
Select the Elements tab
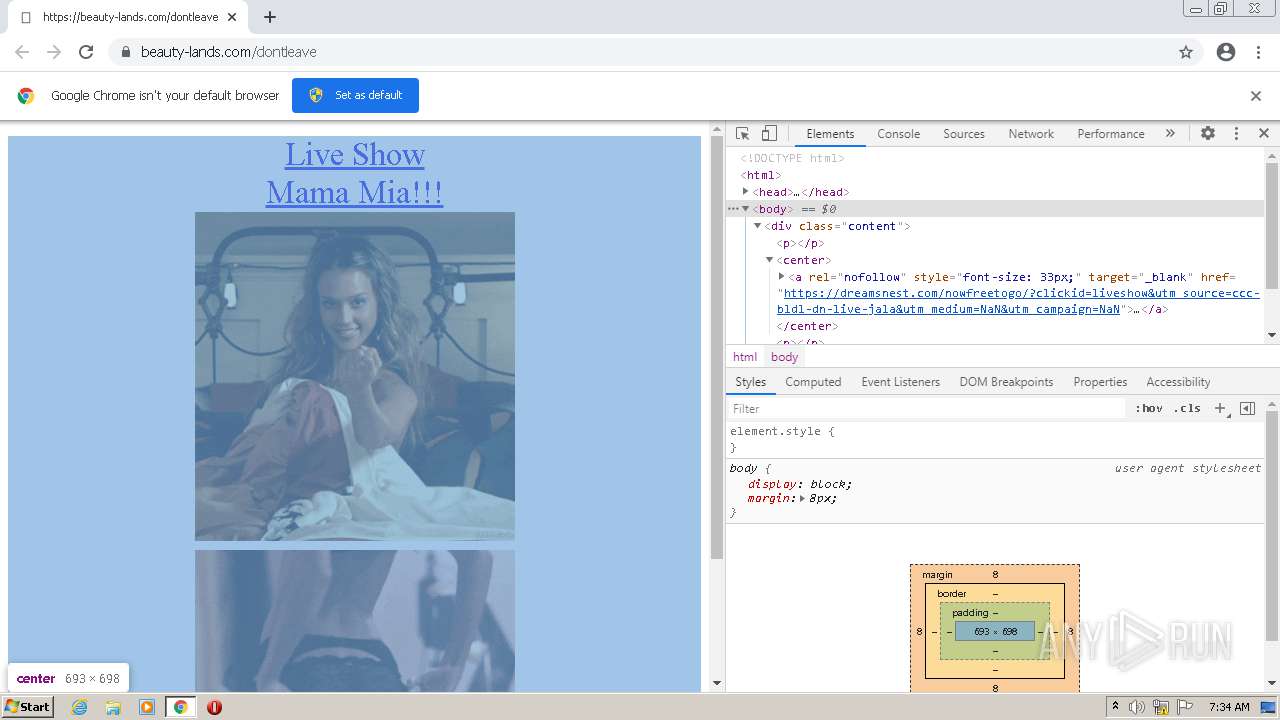(x=830, y=134)
